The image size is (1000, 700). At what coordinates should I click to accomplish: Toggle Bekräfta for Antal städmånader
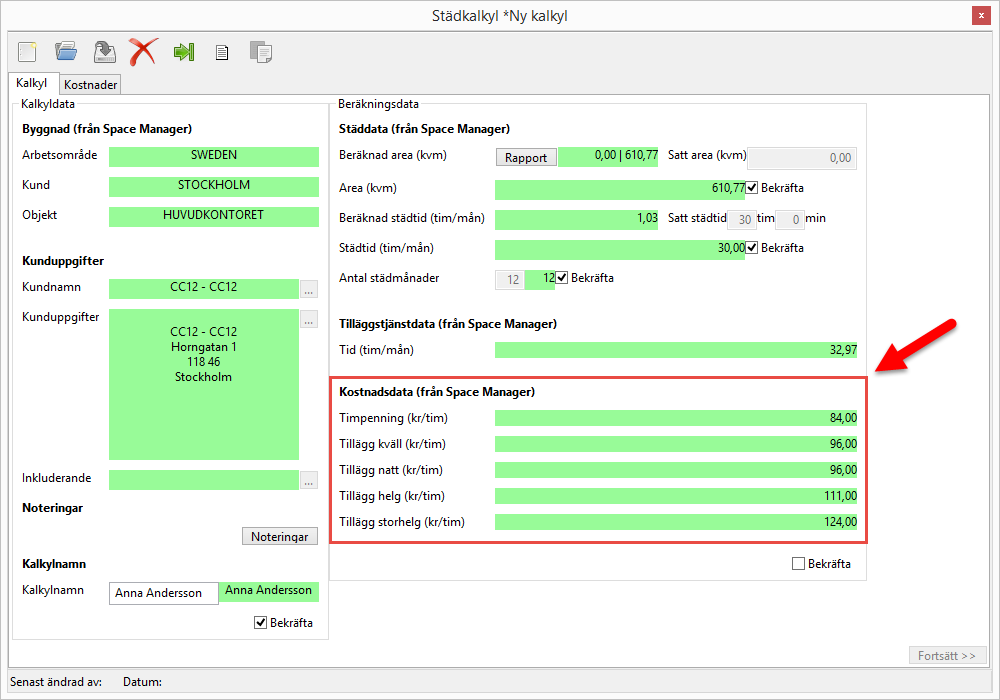562,278
